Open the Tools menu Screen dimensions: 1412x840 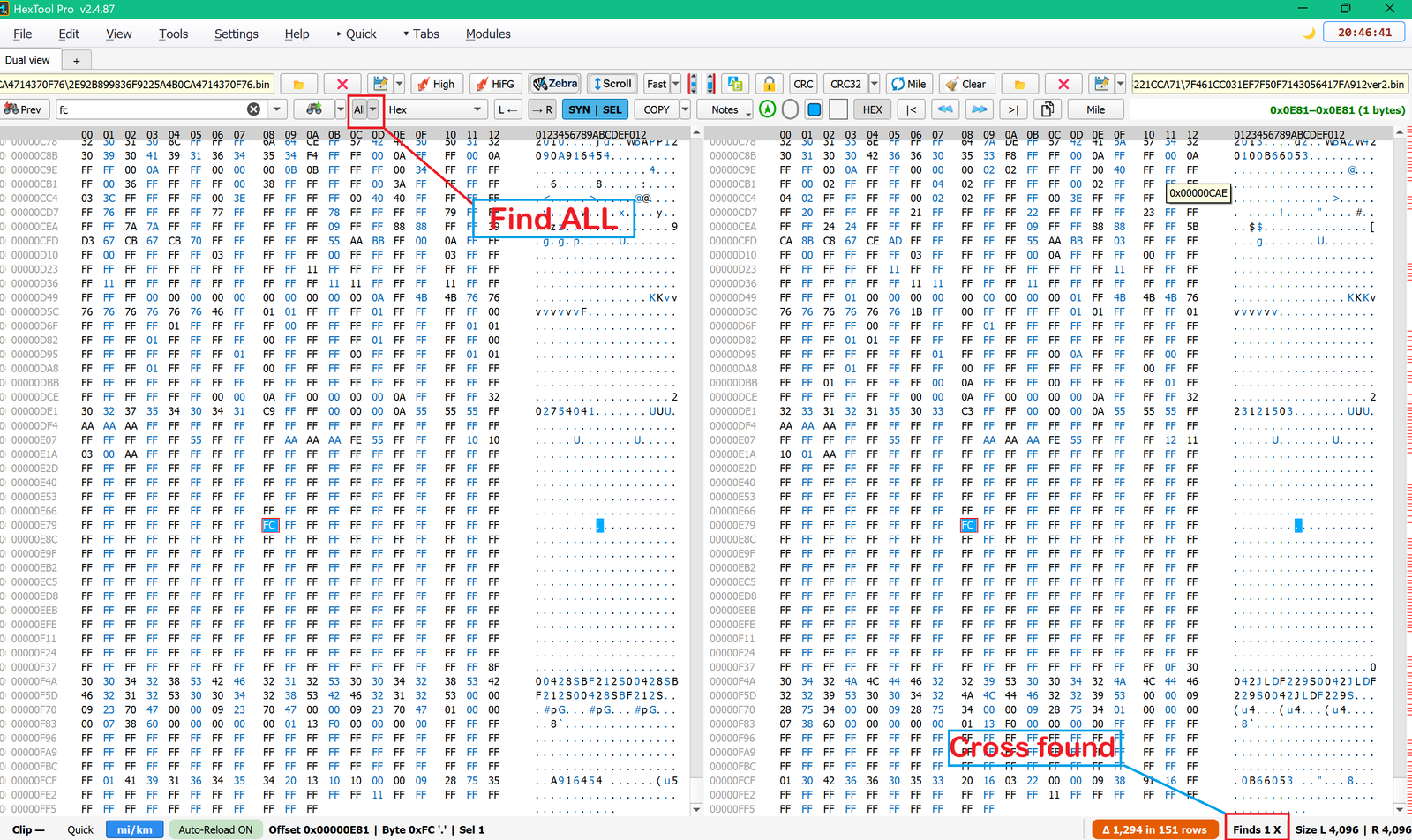pyautogui.click(x=174, y=34)
